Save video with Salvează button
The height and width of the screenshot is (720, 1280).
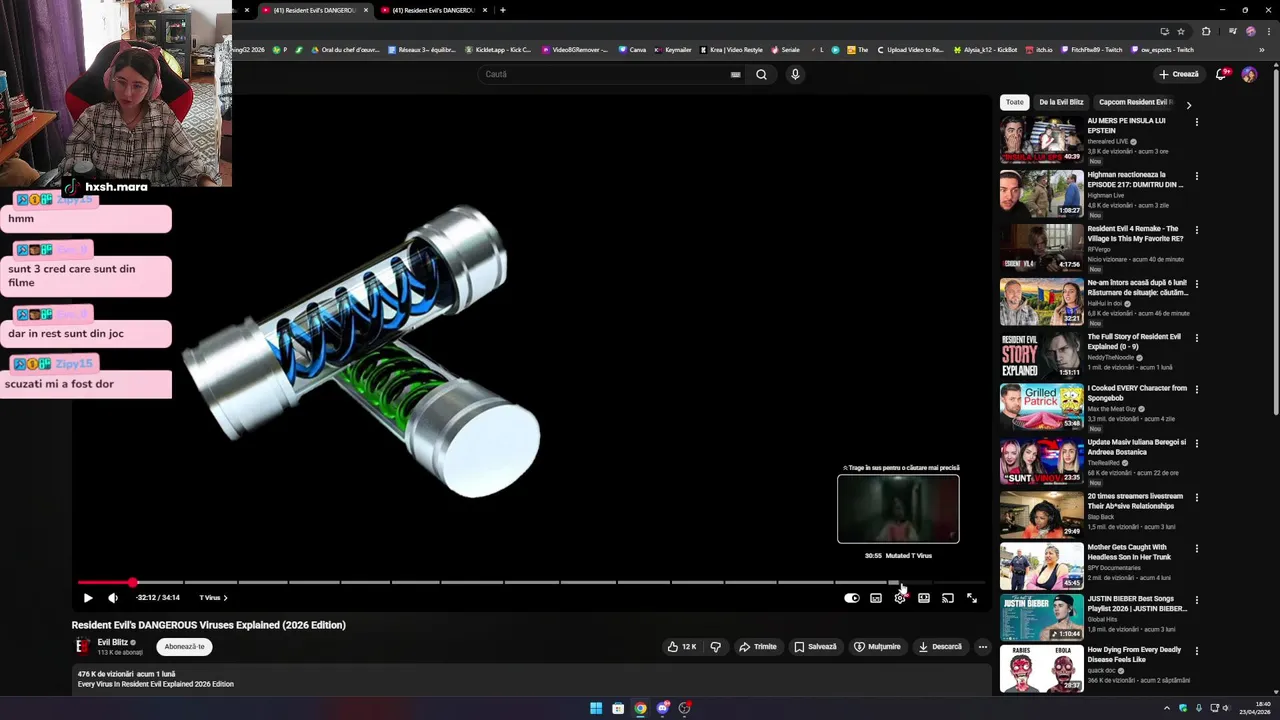pyautogui.click(x=815, y=647)
